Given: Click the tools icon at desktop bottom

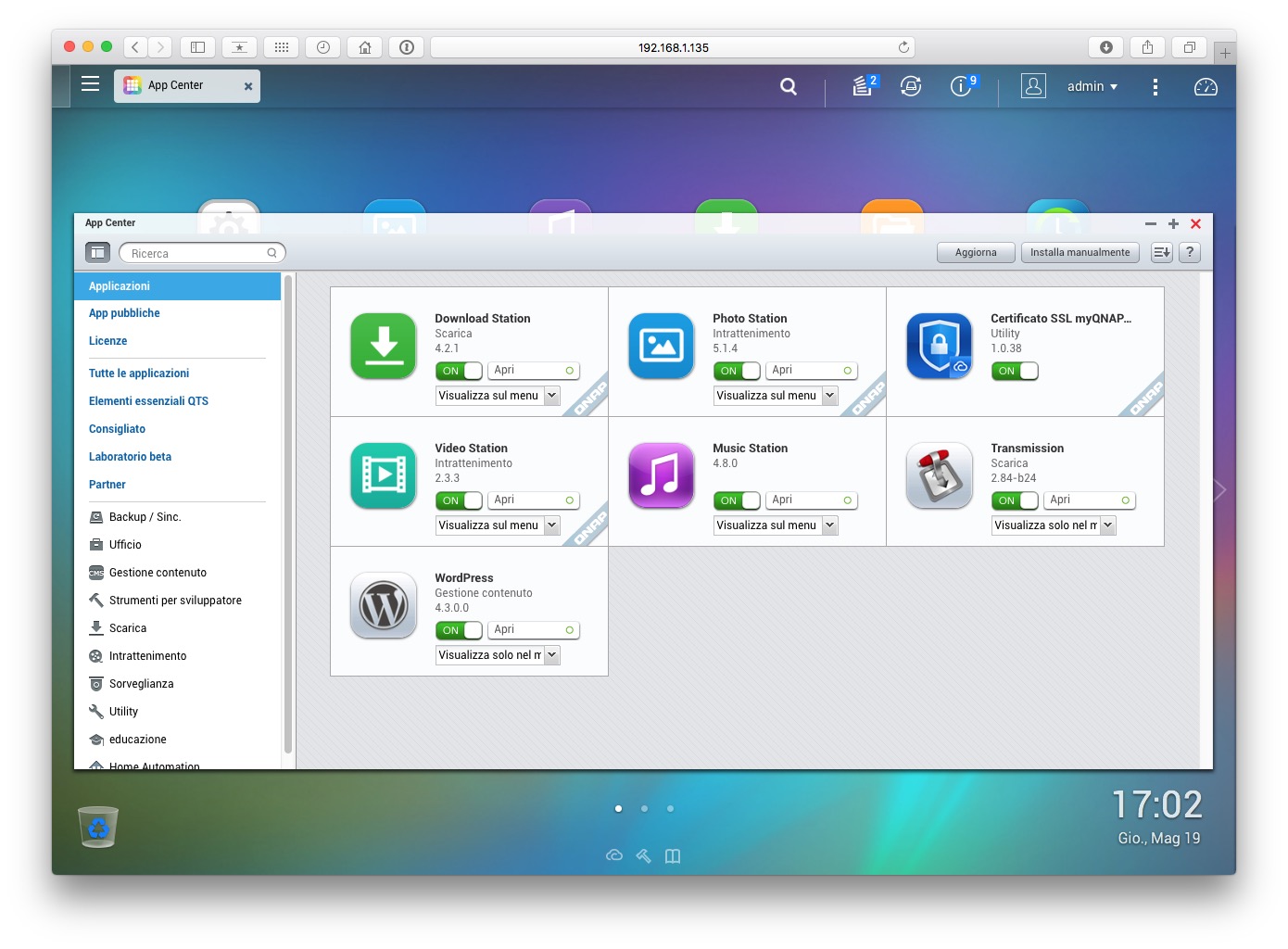Looking at the screenshot, I should pos(644,855).
